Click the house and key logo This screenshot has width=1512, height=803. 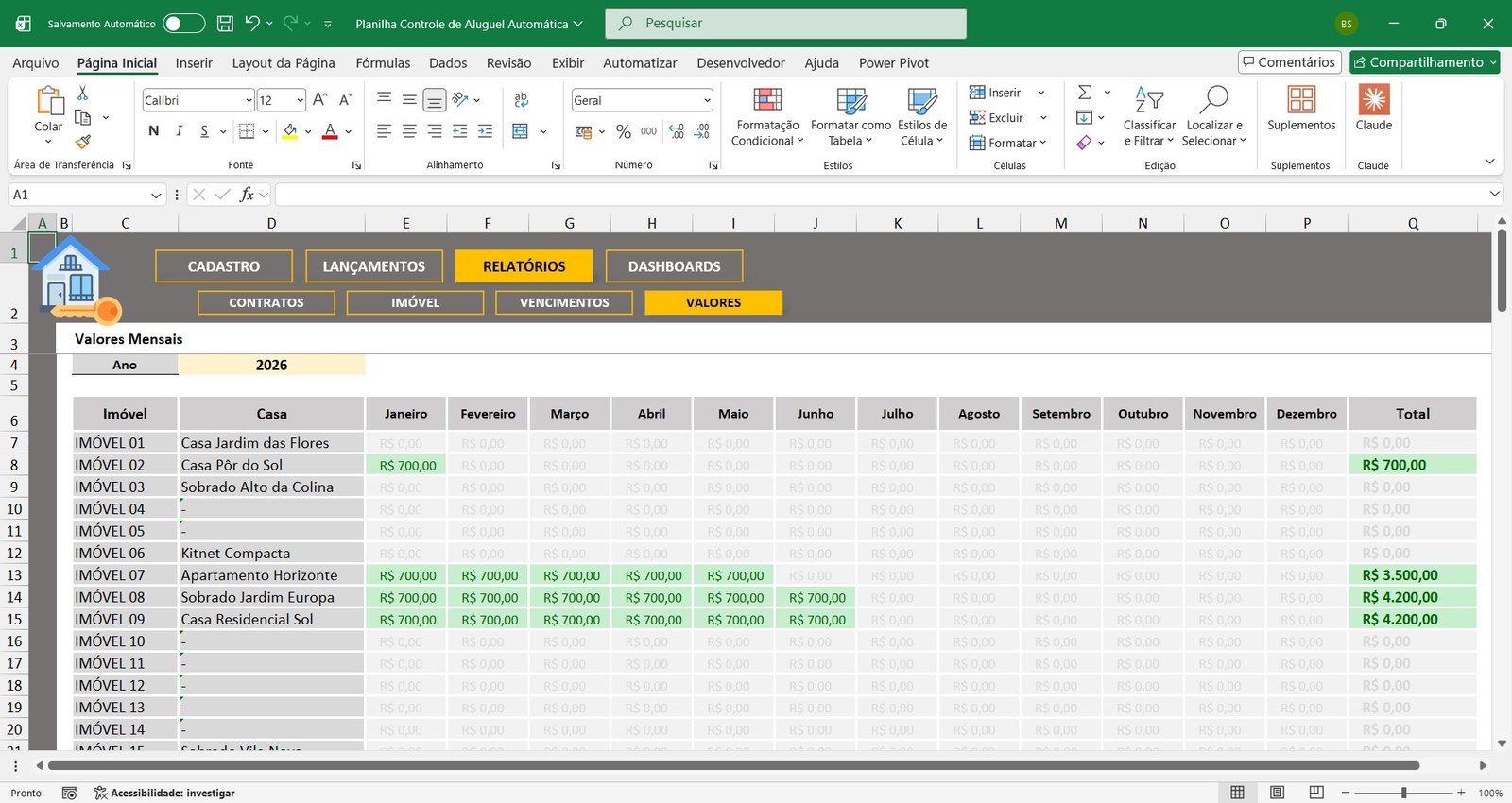(x=76, y=281)
